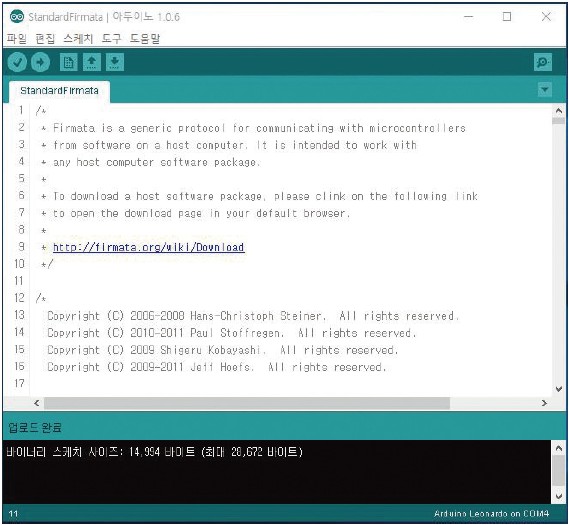Click the horizontal scrollbar right arrow
Viewport: 569px width, 525px height.
[x=544, y=403]
